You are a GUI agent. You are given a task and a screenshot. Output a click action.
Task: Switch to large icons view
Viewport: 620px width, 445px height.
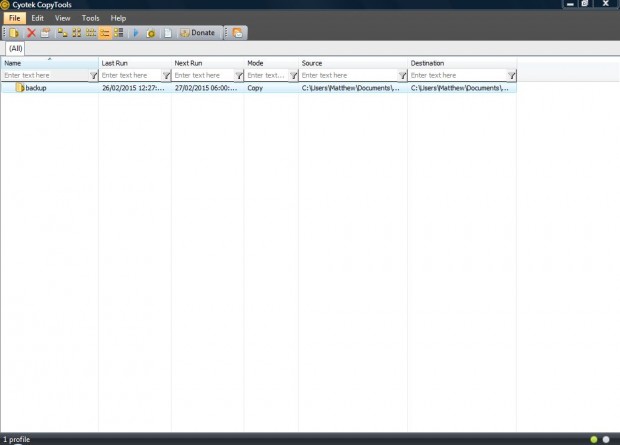tap(77, 33)
